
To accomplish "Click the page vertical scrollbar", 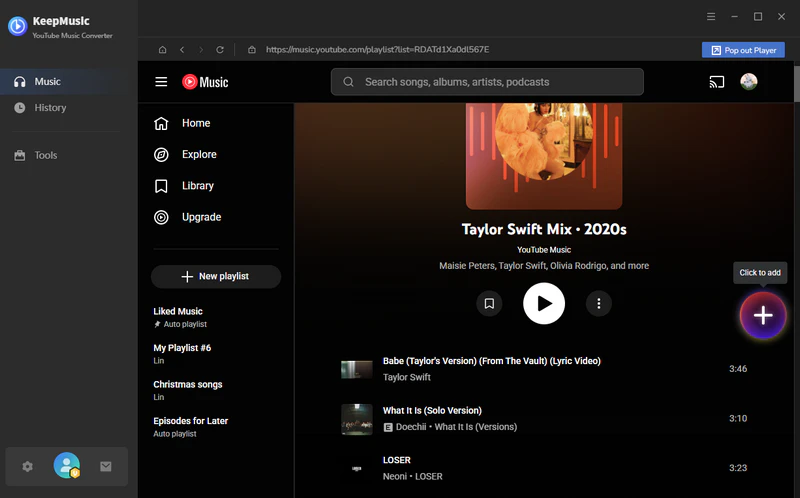I will (x=796, y=83).
